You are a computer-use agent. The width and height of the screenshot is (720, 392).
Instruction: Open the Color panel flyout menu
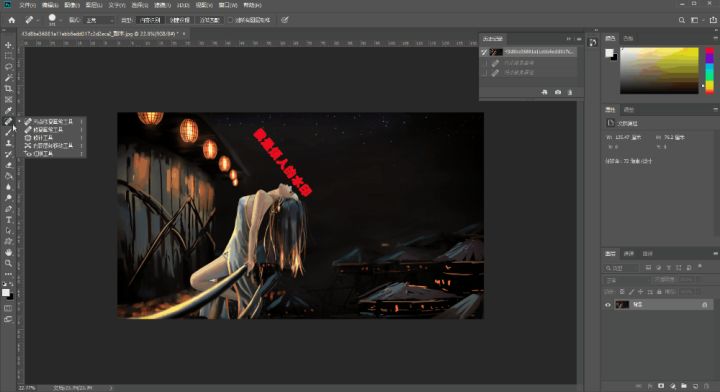click(x=715, y=38)
